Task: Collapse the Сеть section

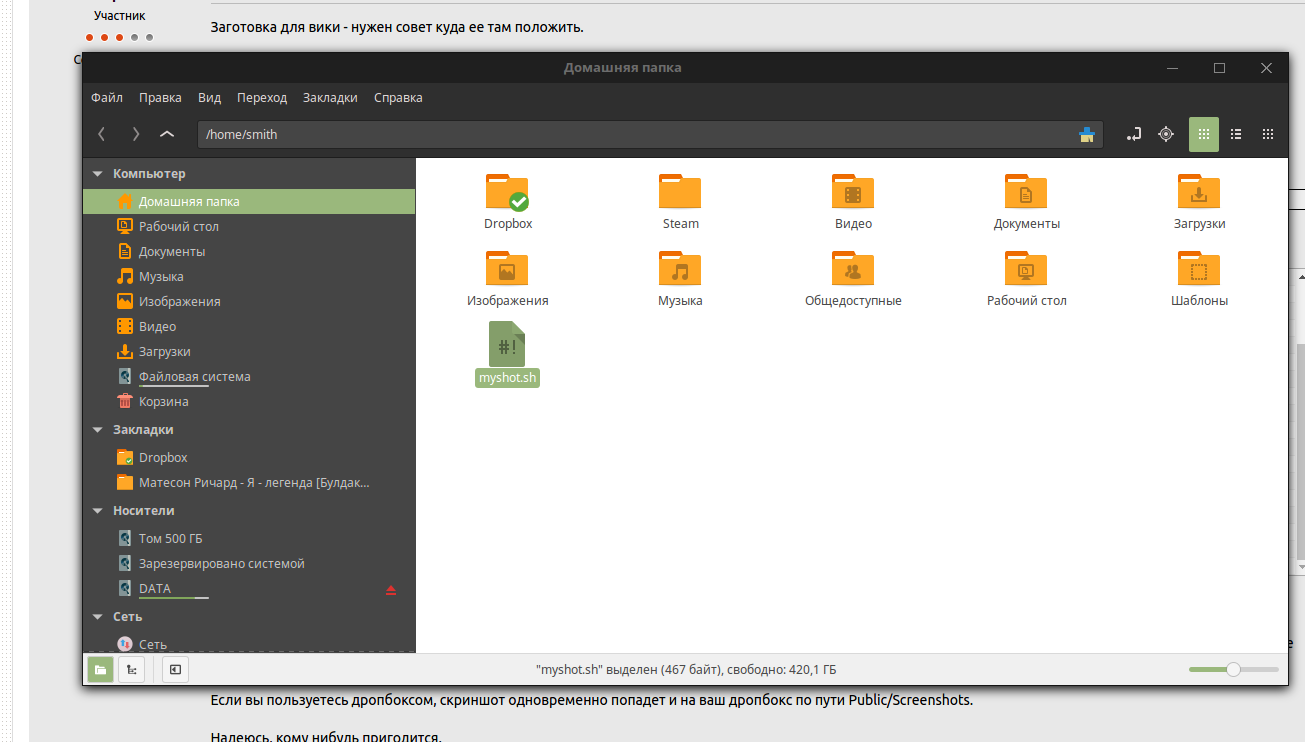Action: click(97, 617)
